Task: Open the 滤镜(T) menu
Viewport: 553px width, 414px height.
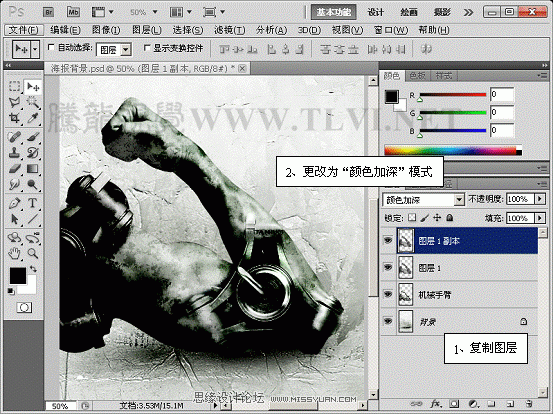Action: (x=230, y=30)
